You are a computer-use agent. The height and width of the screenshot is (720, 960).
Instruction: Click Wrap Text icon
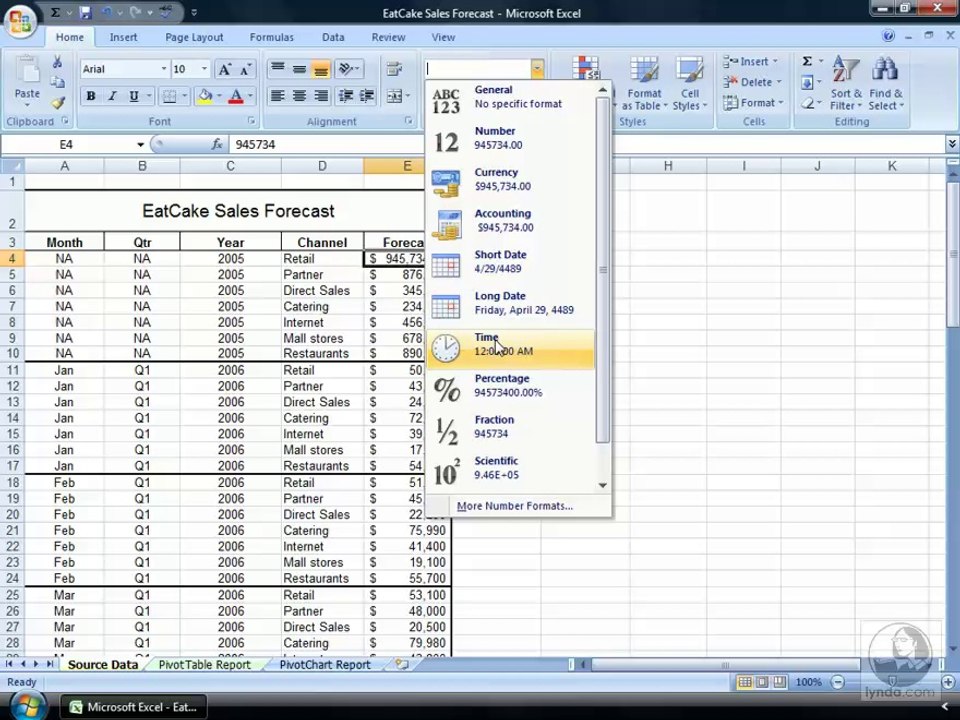[394, 69]
